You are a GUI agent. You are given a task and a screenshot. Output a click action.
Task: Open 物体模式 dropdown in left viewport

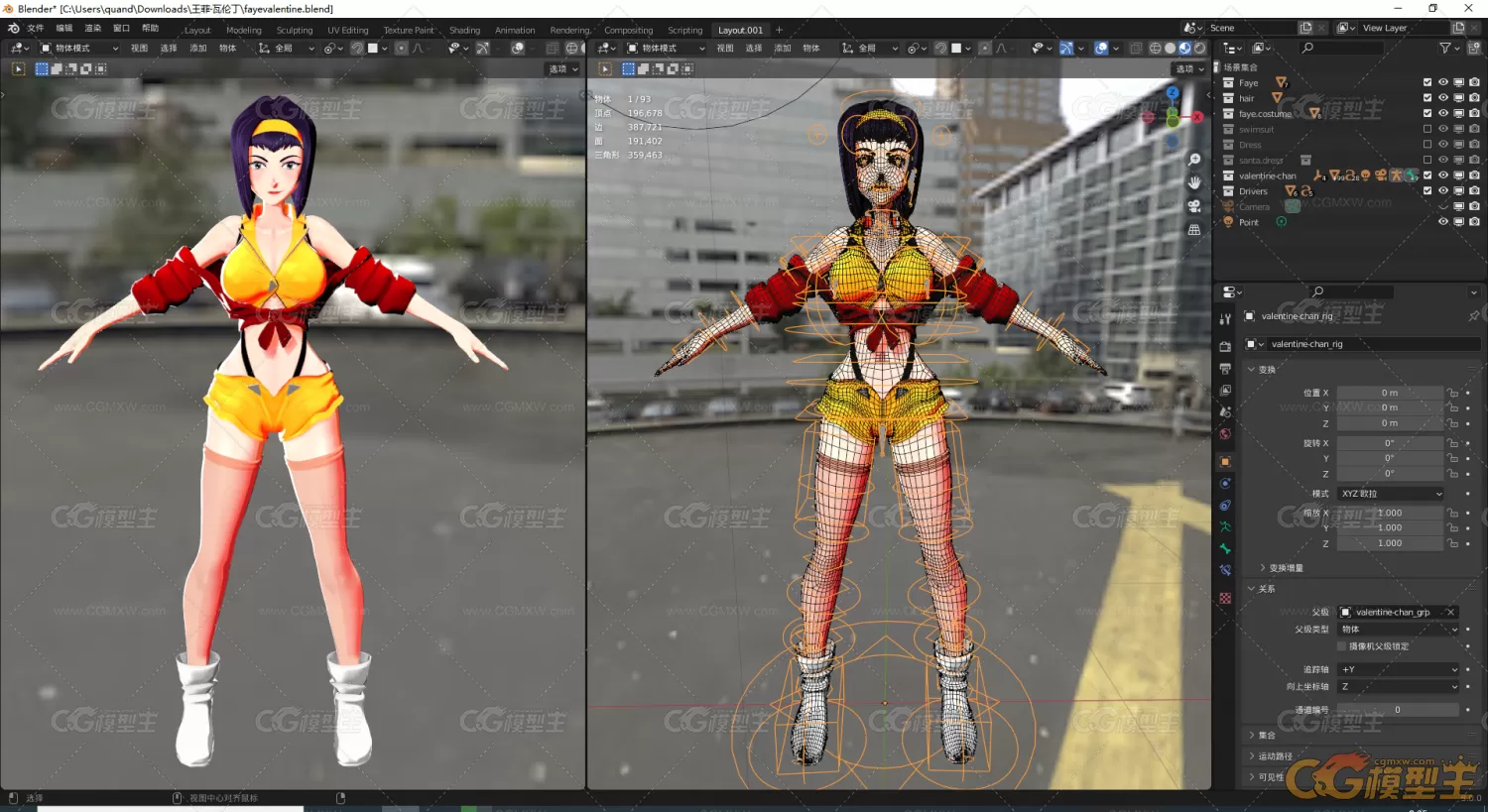coord(78,48)
